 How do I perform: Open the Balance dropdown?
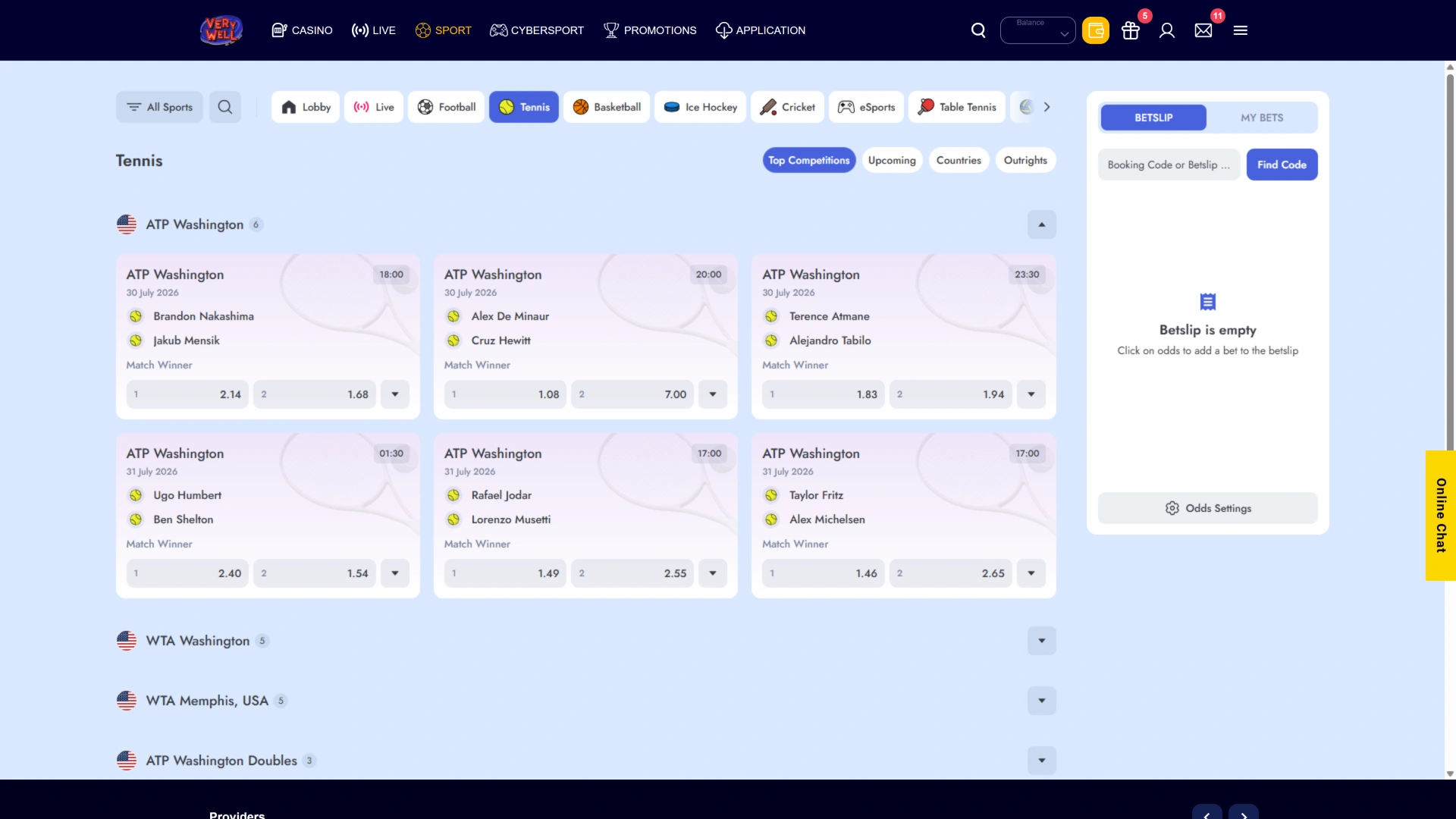[1037, 30]
